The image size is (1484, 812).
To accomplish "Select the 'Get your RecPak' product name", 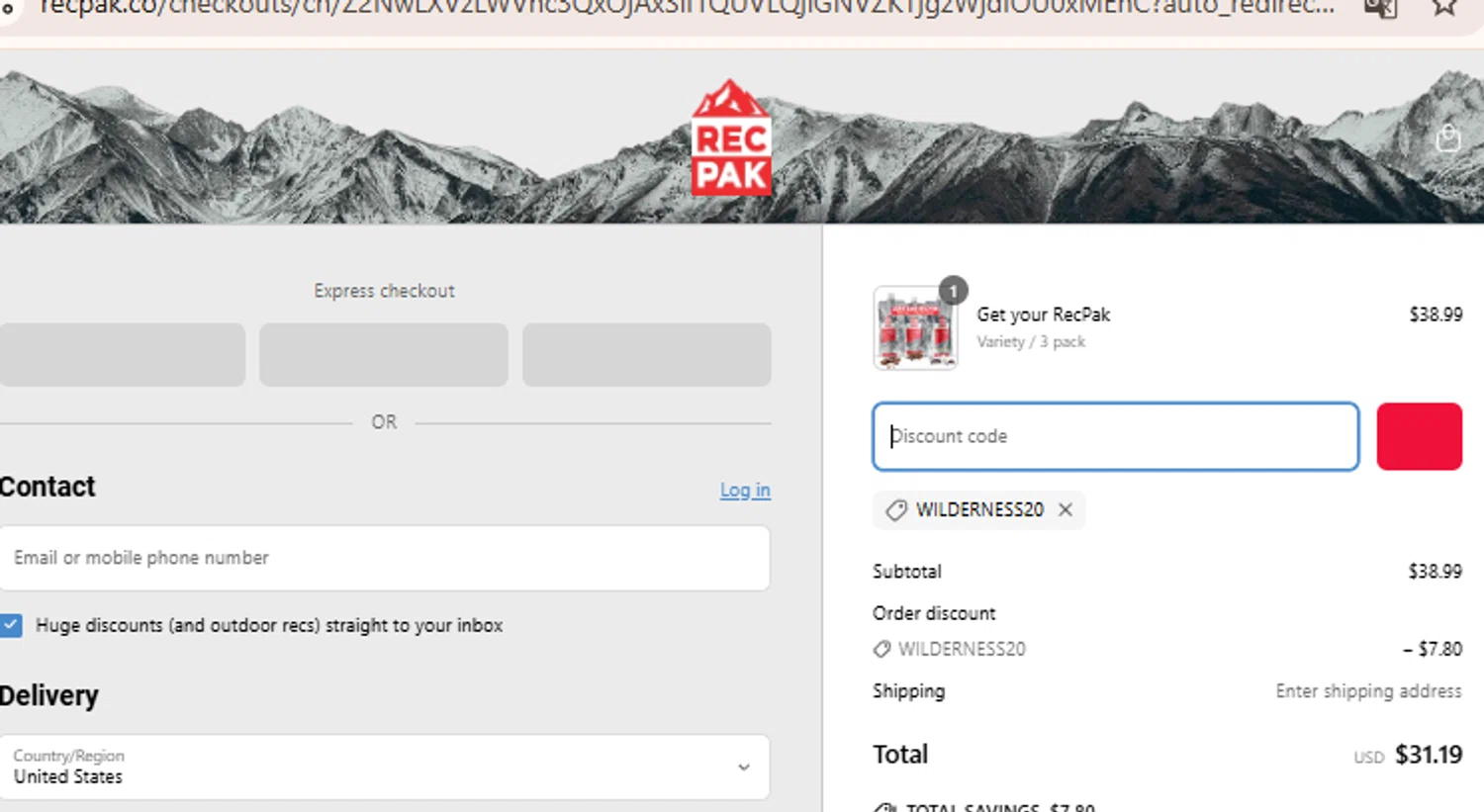I will (1044, 315).
